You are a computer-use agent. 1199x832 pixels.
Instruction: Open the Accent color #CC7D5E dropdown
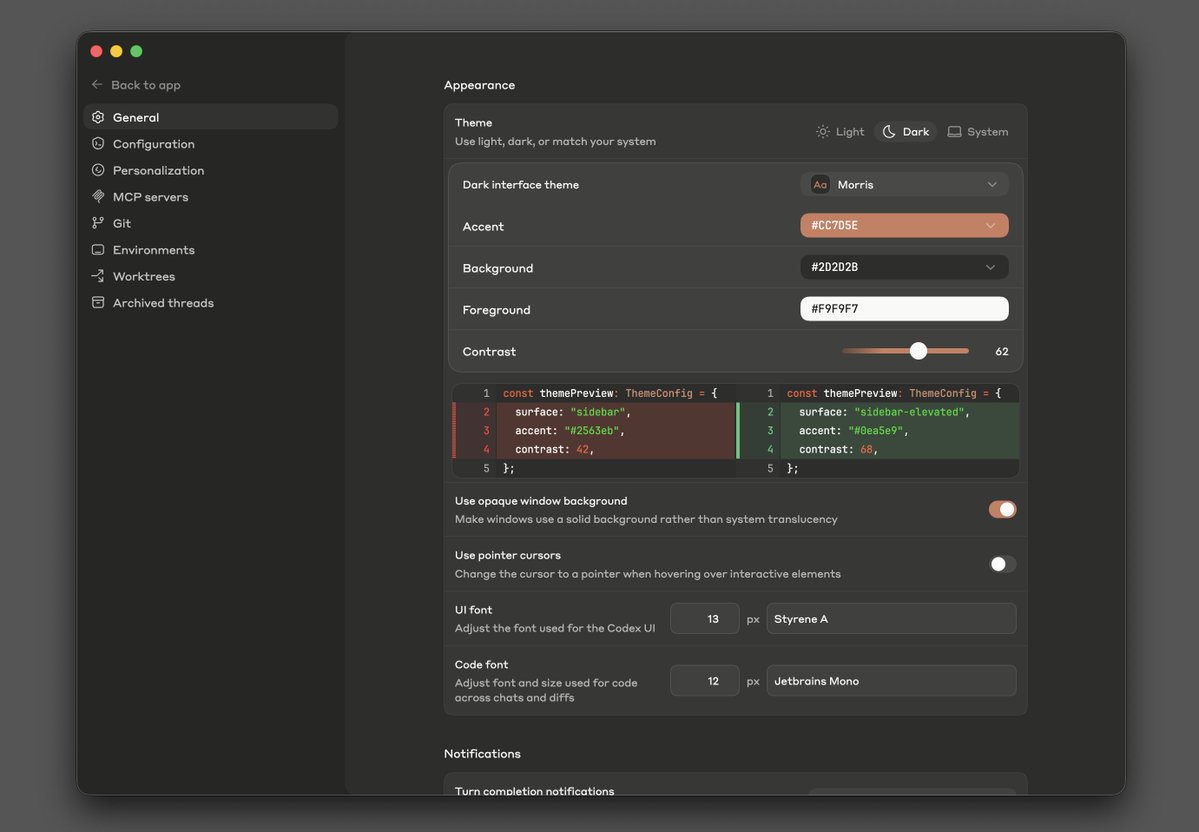(904, 226)
